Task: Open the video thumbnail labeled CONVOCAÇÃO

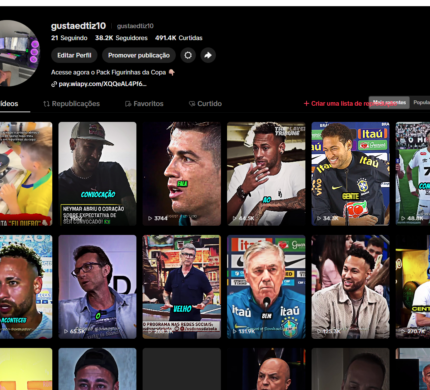Action: click(x=97, y=174)
